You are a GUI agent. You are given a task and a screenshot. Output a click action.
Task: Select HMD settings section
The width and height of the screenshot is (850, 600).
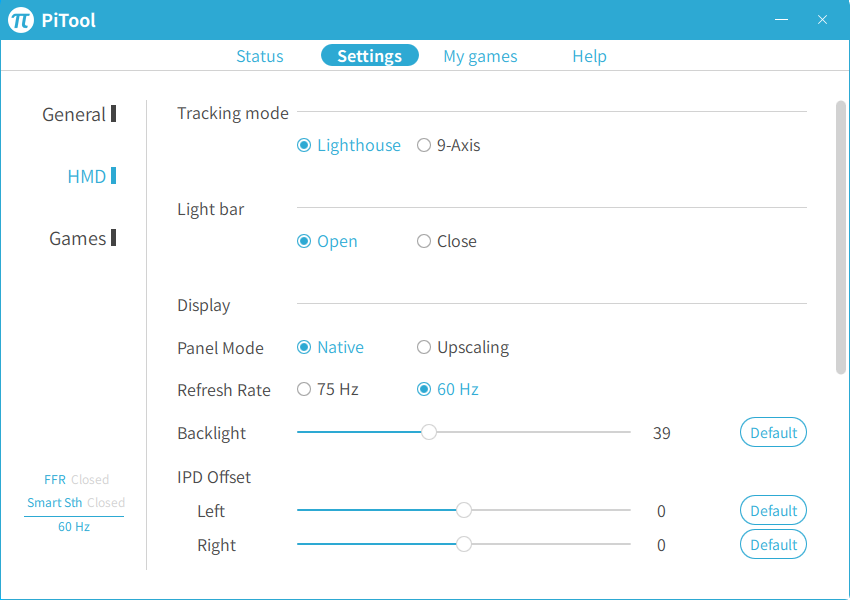(x=92, y=176)
